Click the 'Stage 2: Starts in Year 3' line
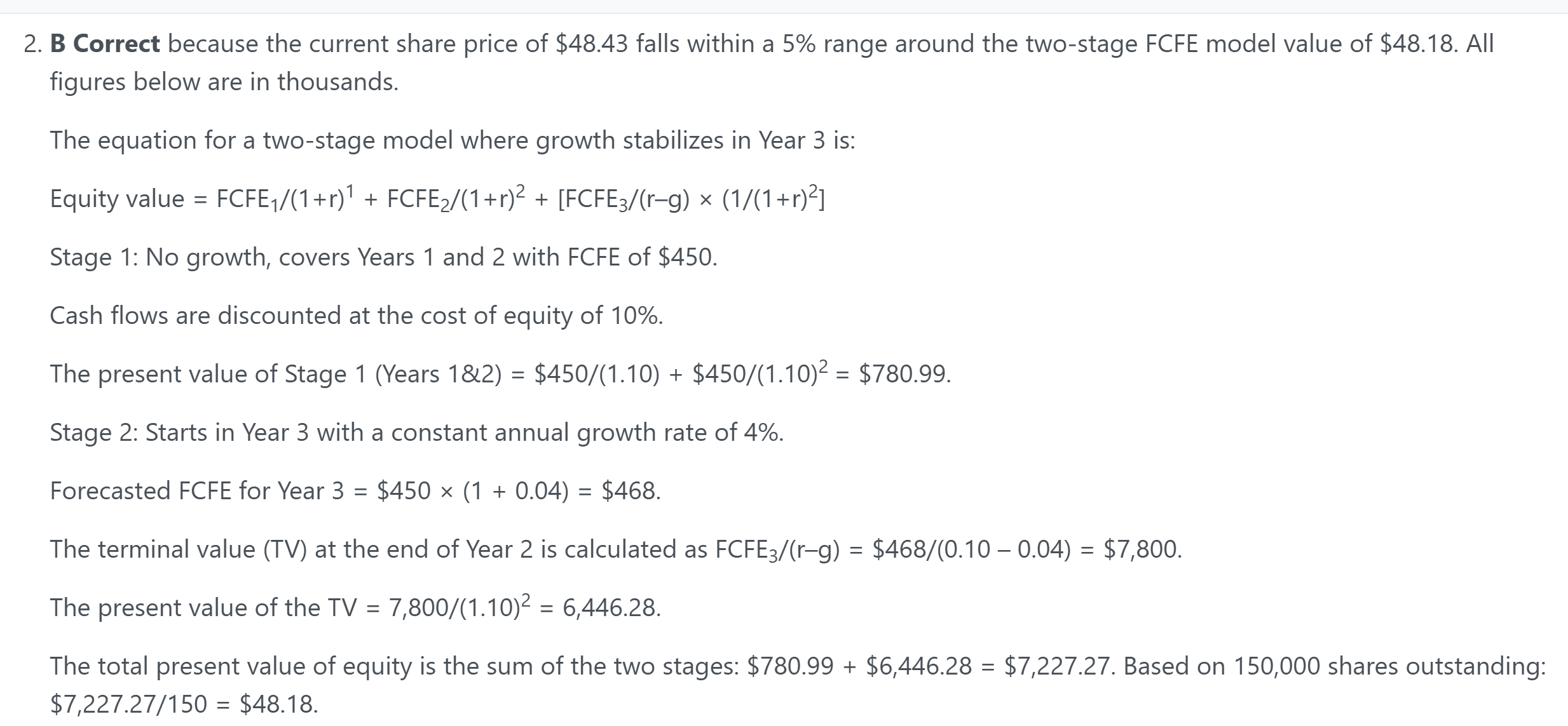 point(417,433)
